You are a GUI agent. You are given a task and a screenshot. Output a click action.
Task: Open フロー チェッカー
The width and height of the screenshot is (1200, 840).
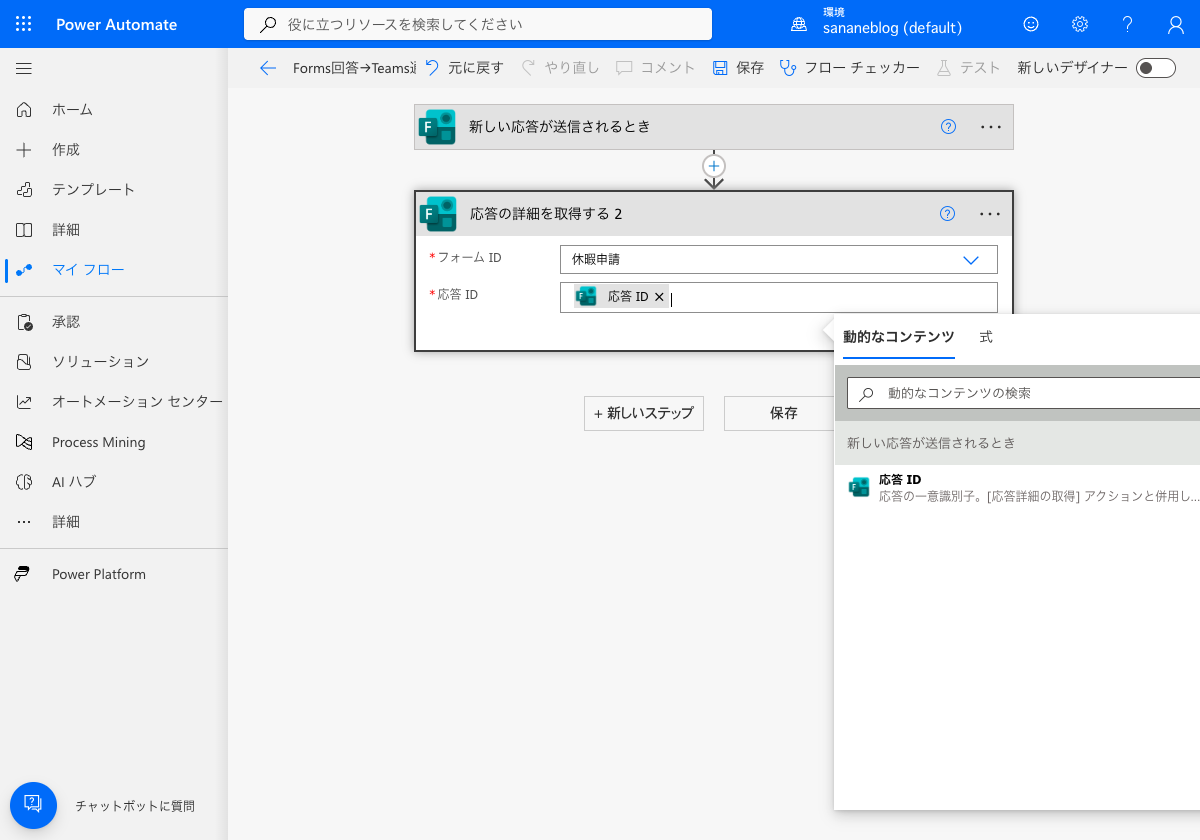point(849,68)
